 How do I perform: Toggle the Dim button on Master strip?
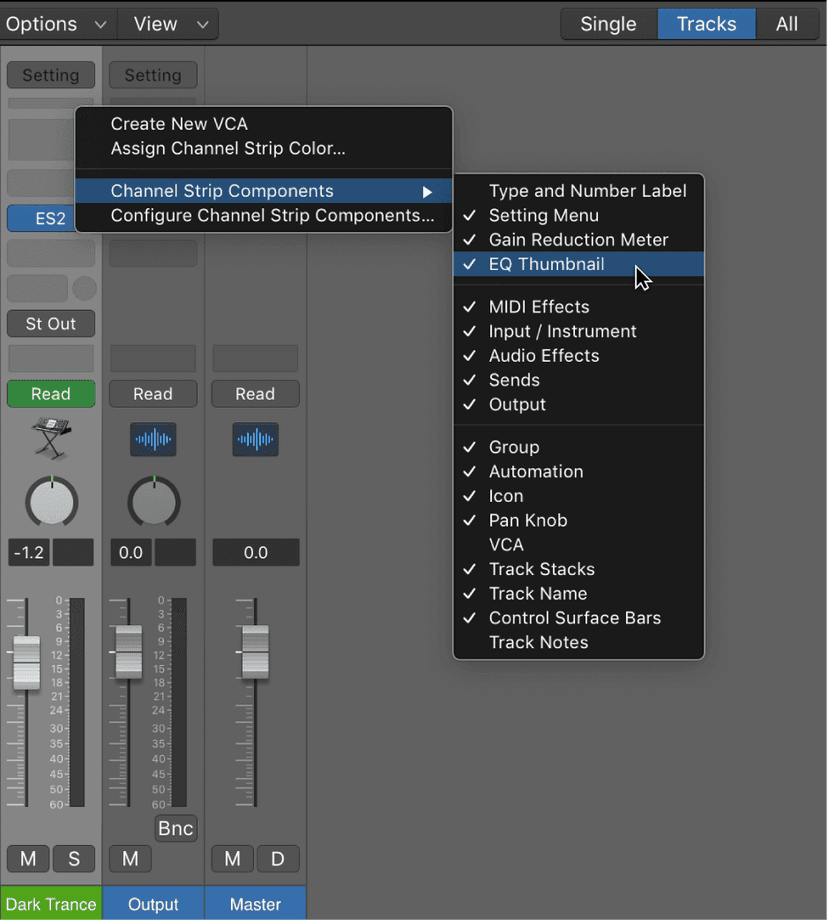(278, 859)
